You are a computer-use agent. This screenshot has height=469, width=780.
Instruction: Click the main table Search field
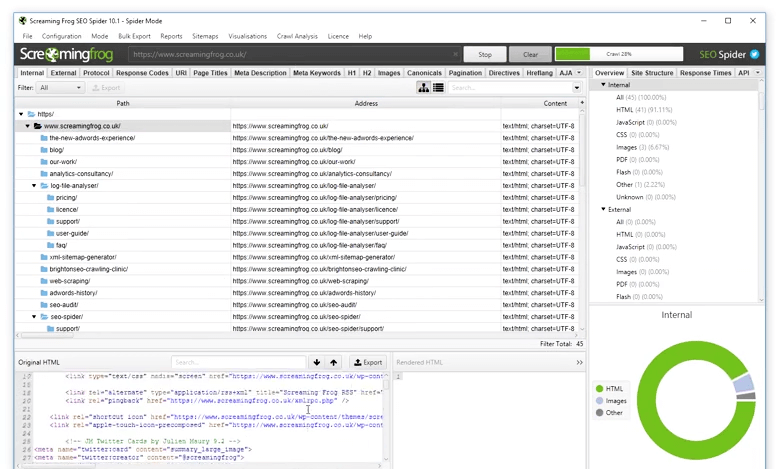pyautogui.click(x=510, y=88)
